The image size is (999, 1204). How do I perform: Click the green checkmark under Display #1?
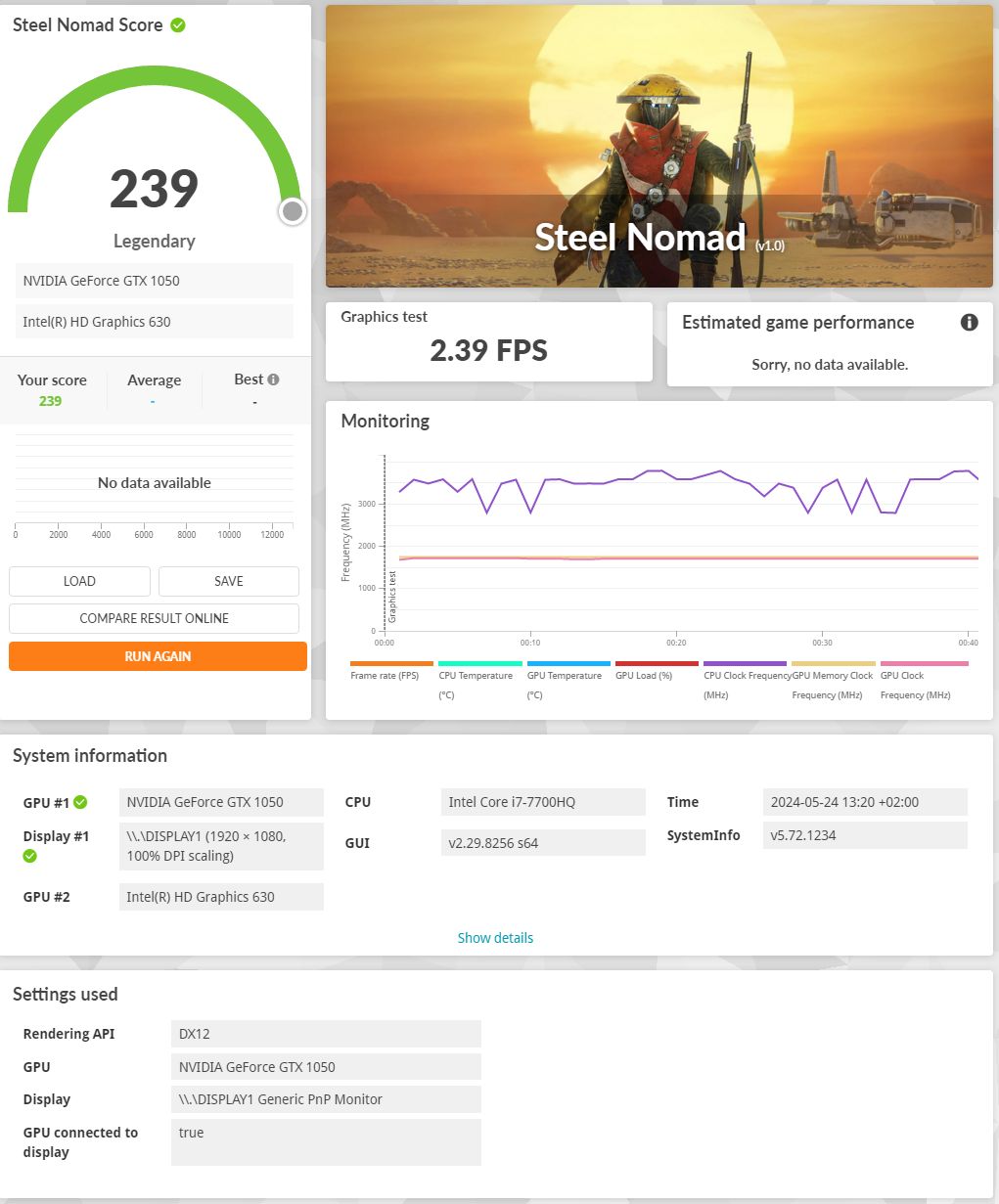30,856
